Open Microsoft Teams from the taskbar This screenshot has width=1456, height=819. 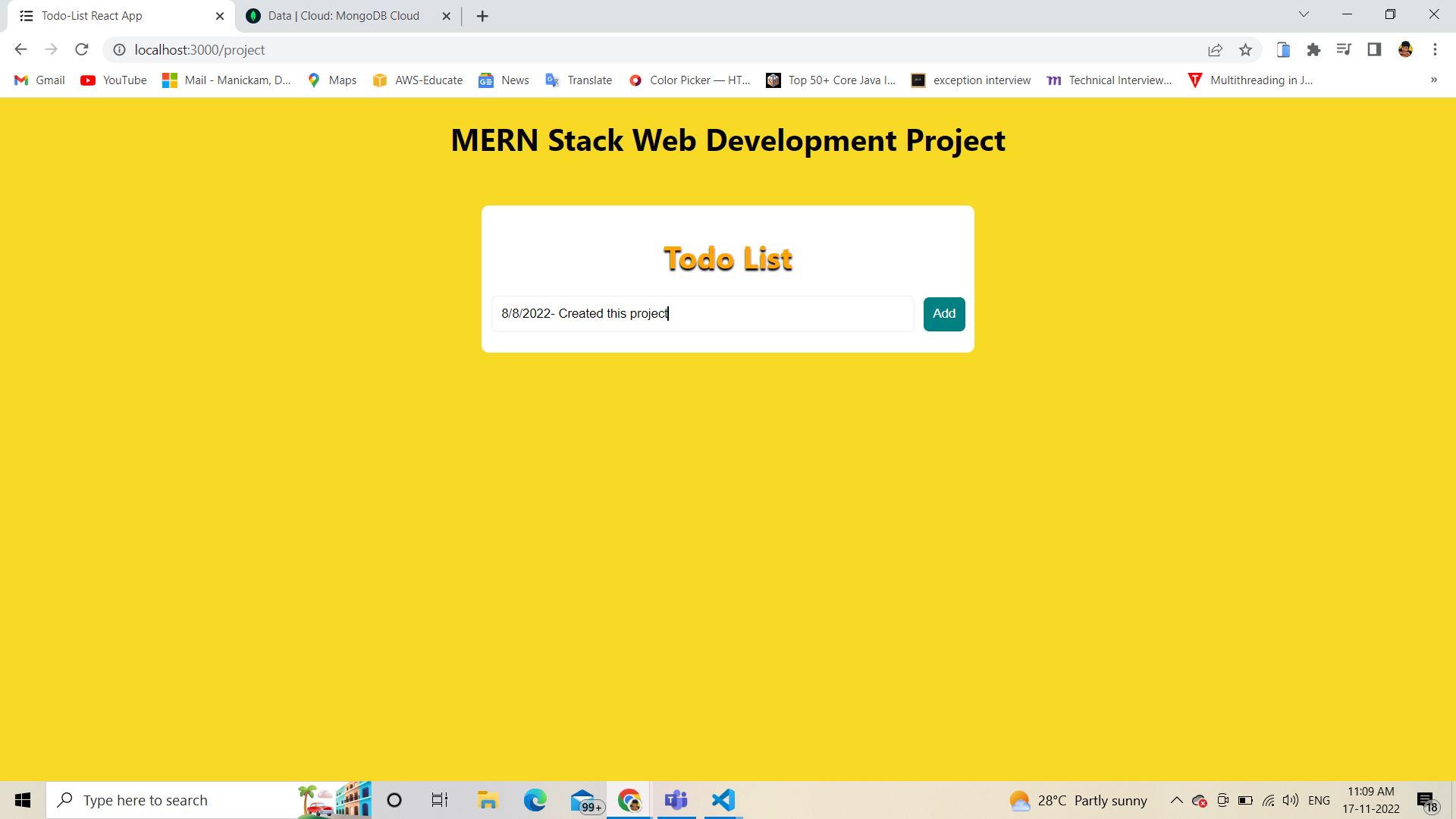coord(676,800)
